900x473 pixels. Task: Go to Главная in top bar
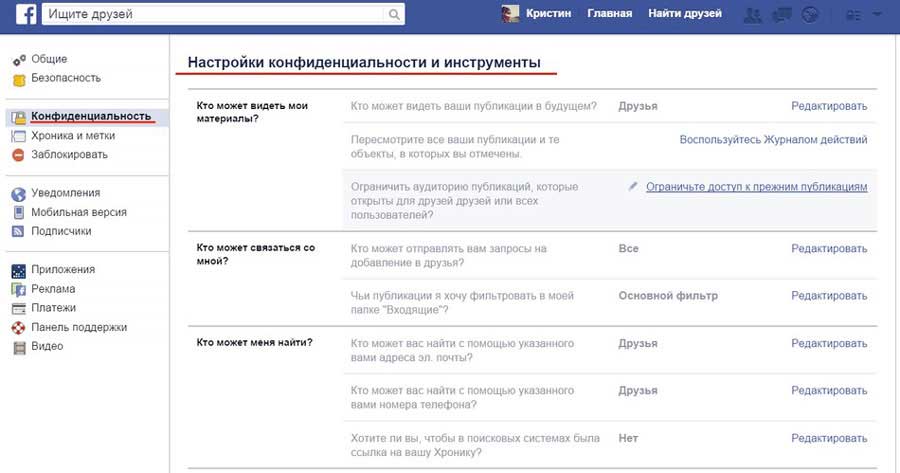point(610,14)
